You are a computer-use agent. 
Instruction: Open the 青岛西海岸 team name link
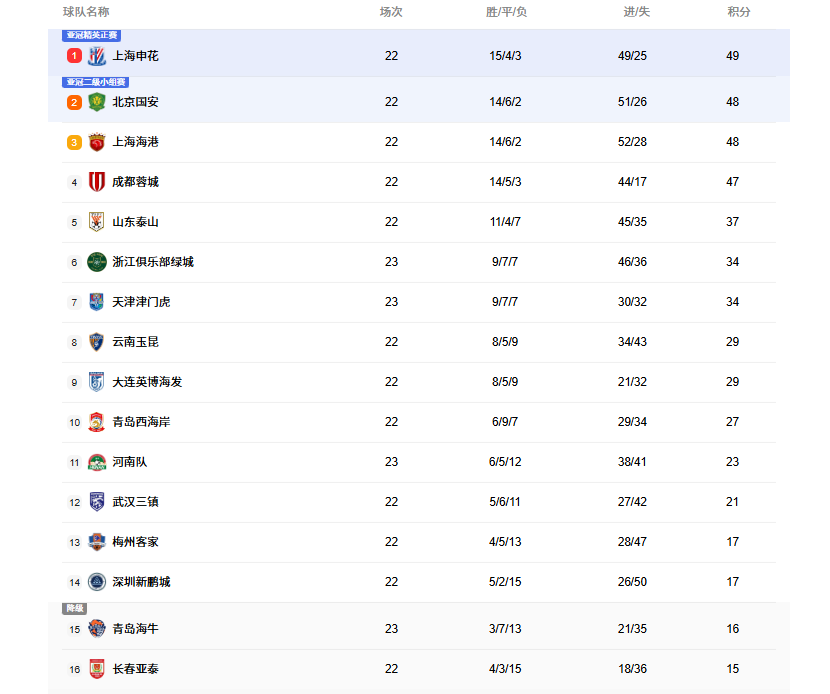pos(141,422)
